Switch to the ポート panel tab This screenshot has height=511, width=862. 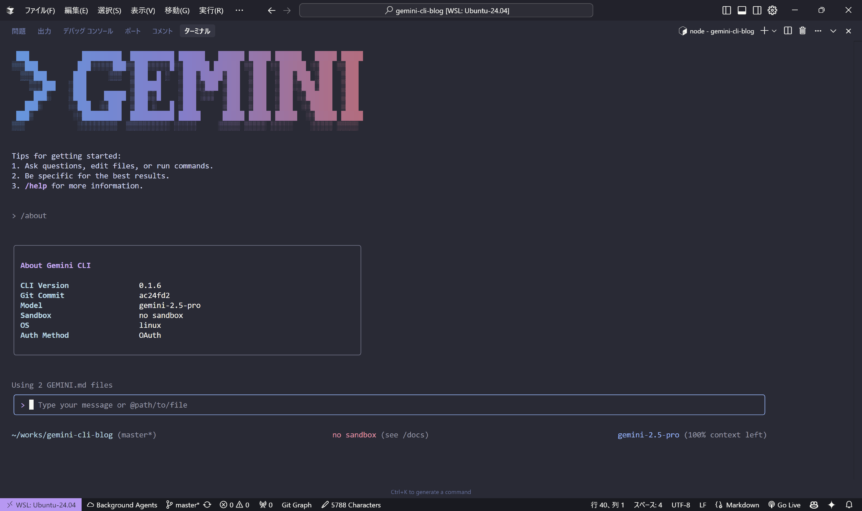click(132, 31)
